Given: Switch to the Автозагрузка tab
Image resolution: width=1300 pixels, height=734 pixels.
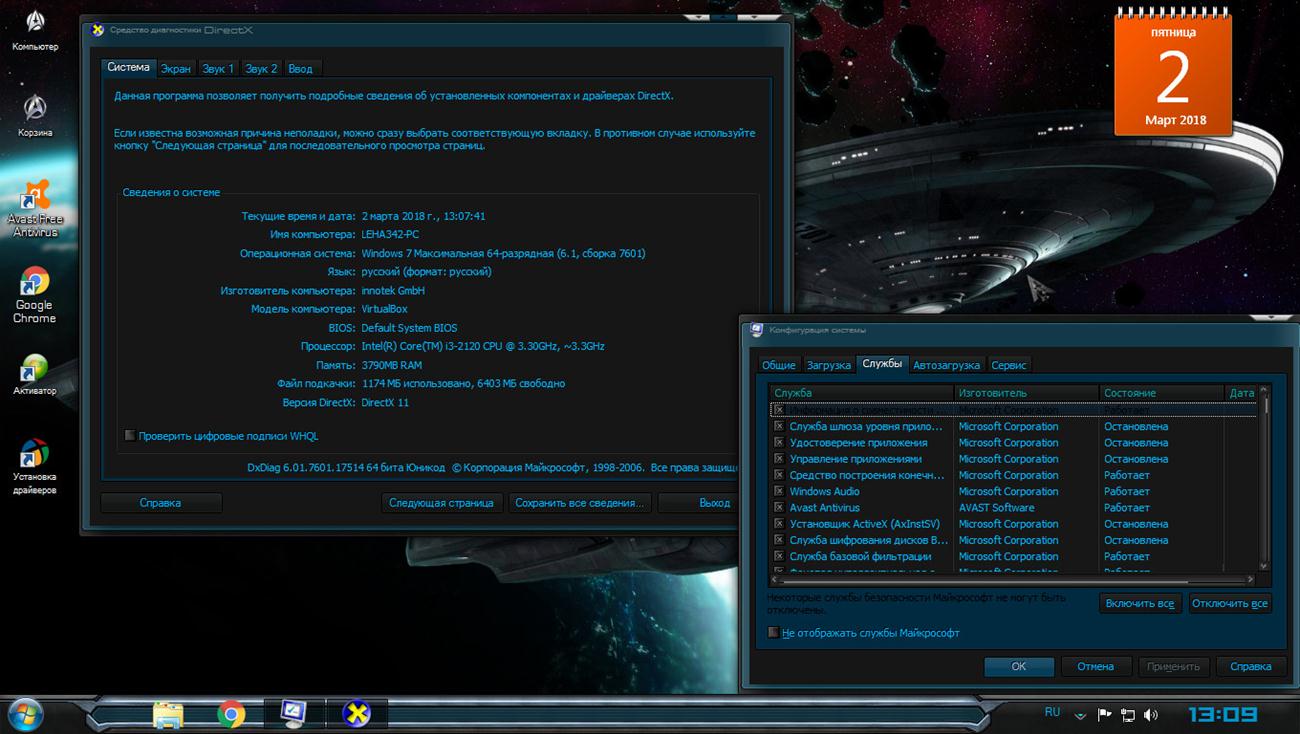Looking at the screenshot, I should pos(947,365).
